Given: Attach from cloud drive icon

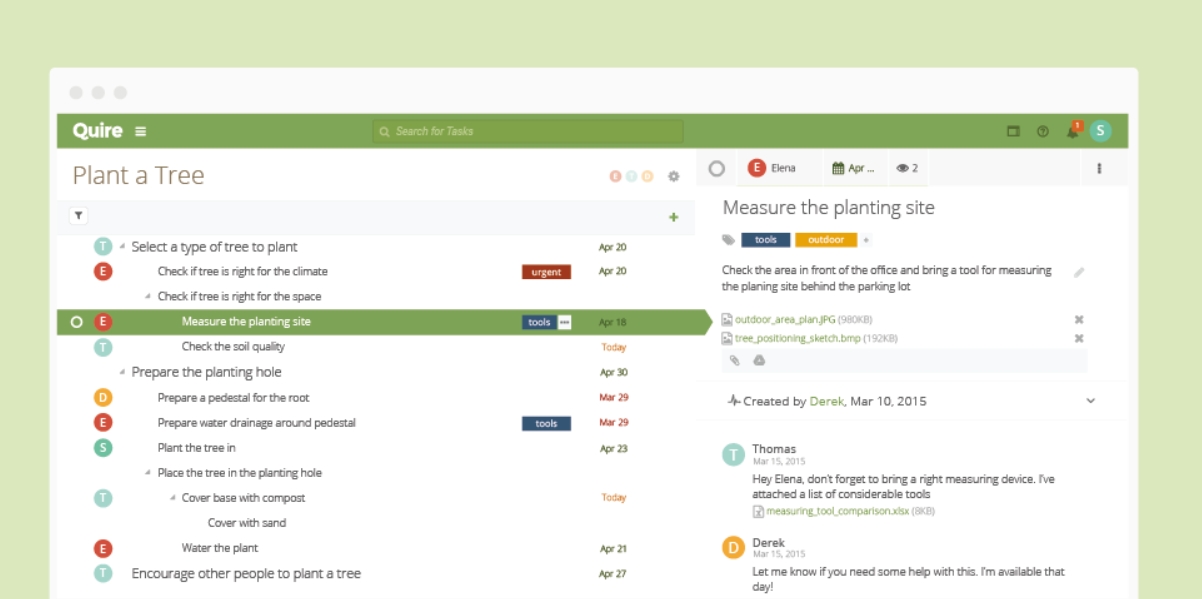Looking at the screenshot, I should [759, 360].
